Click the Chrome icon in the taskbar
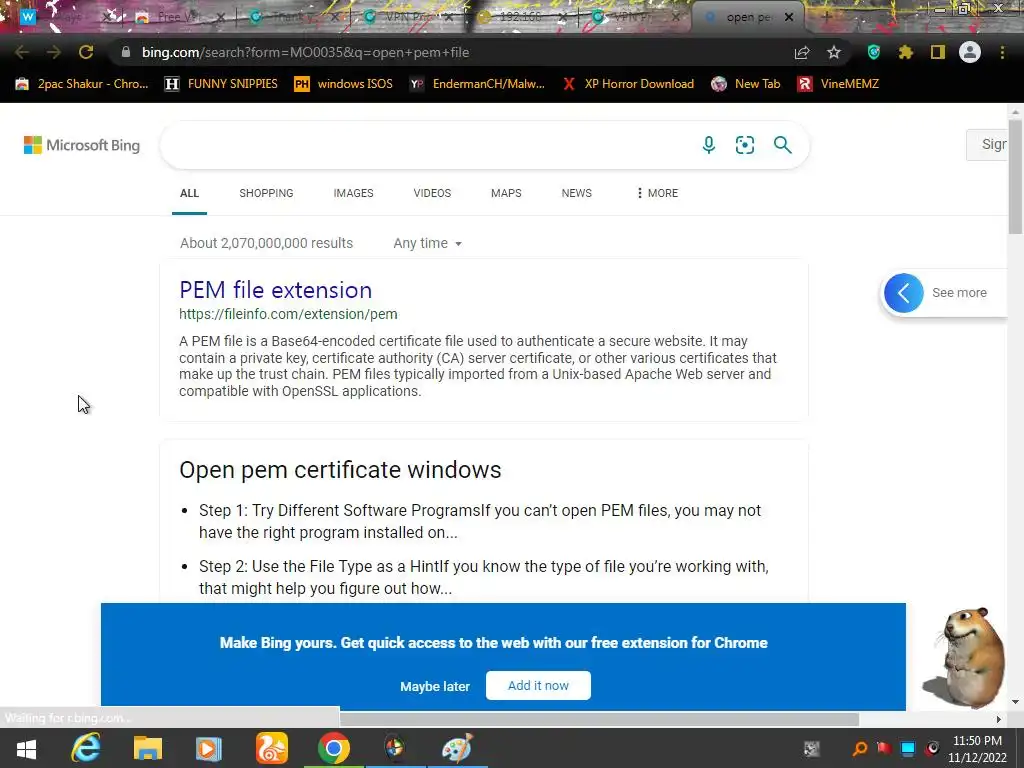Screen dimensions: 1024x768 [333, 748]
